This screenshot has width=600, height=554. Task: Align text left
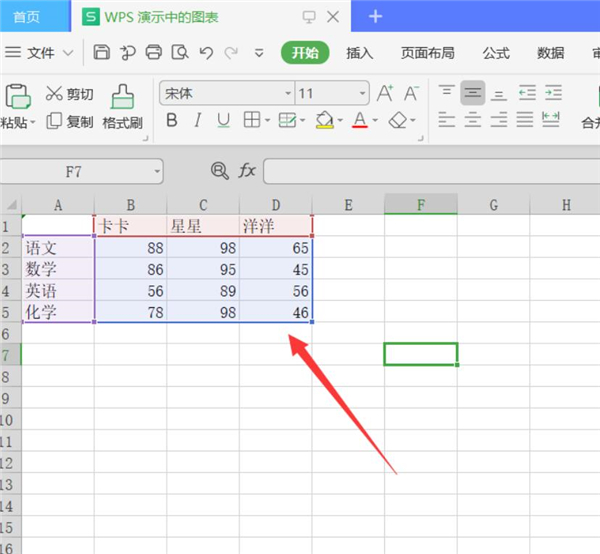click(447, 120)
